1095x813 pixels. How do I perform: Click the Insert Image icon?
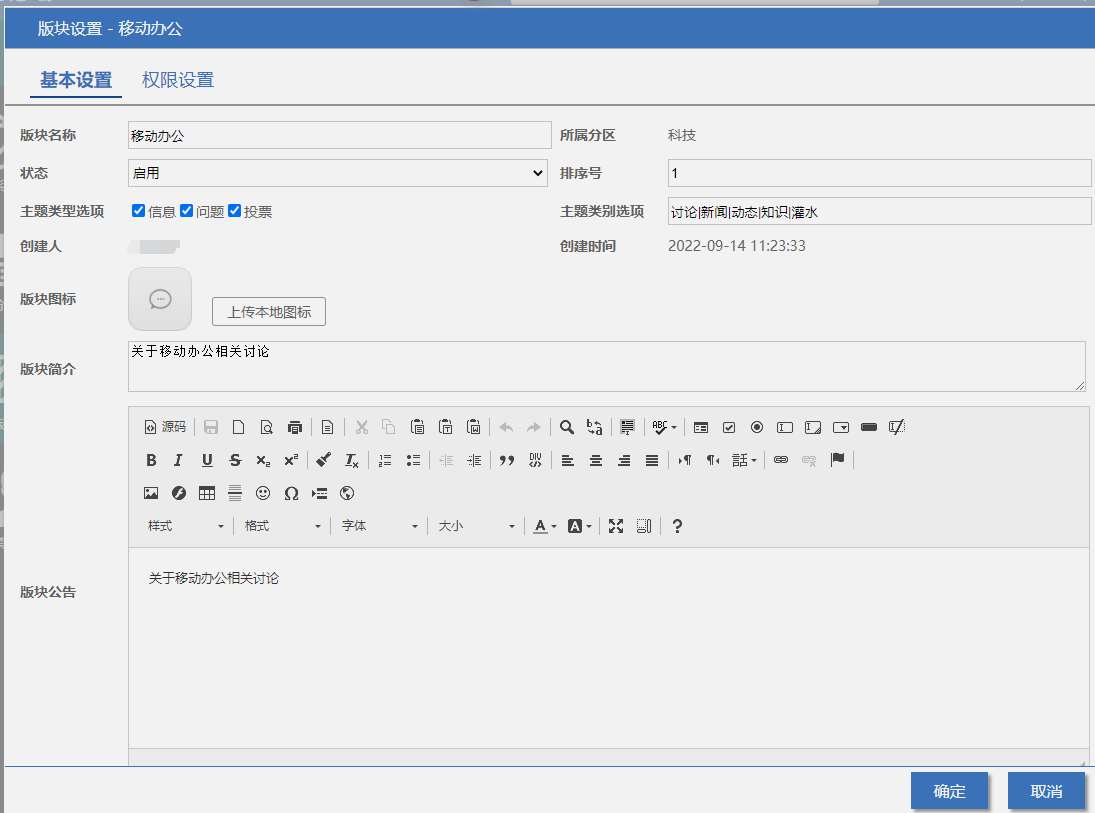click(x=151, y=493)
